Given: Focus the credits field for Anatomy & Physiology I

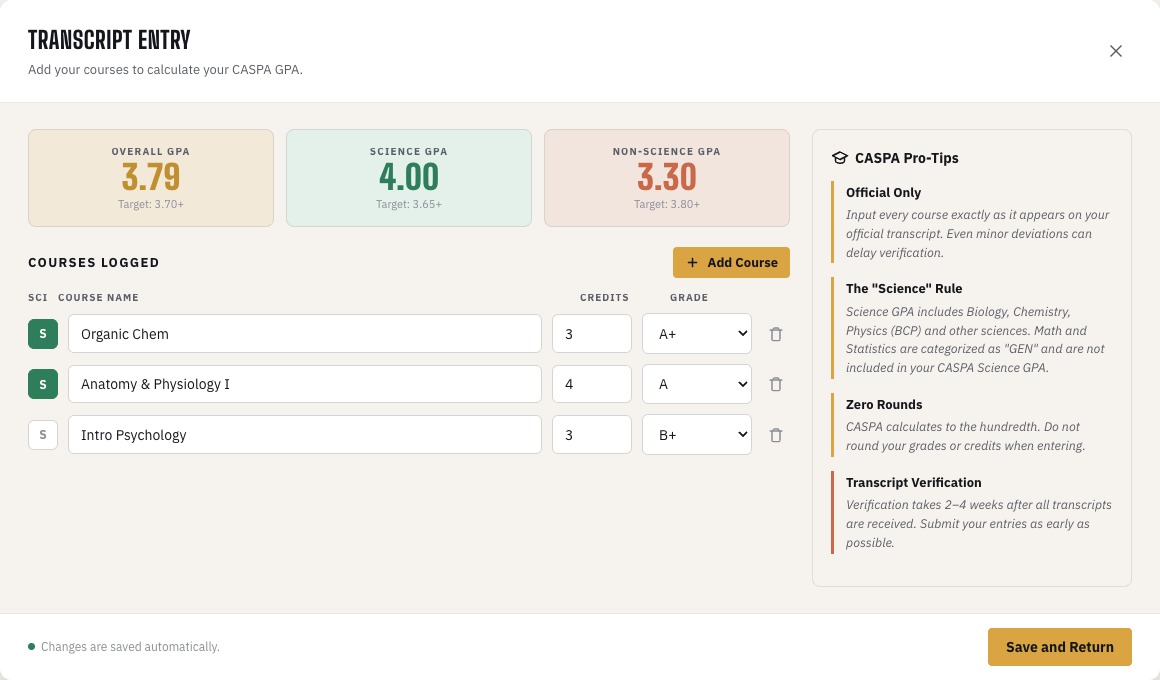Looking at the screenshot, I should tap(592, 384).
